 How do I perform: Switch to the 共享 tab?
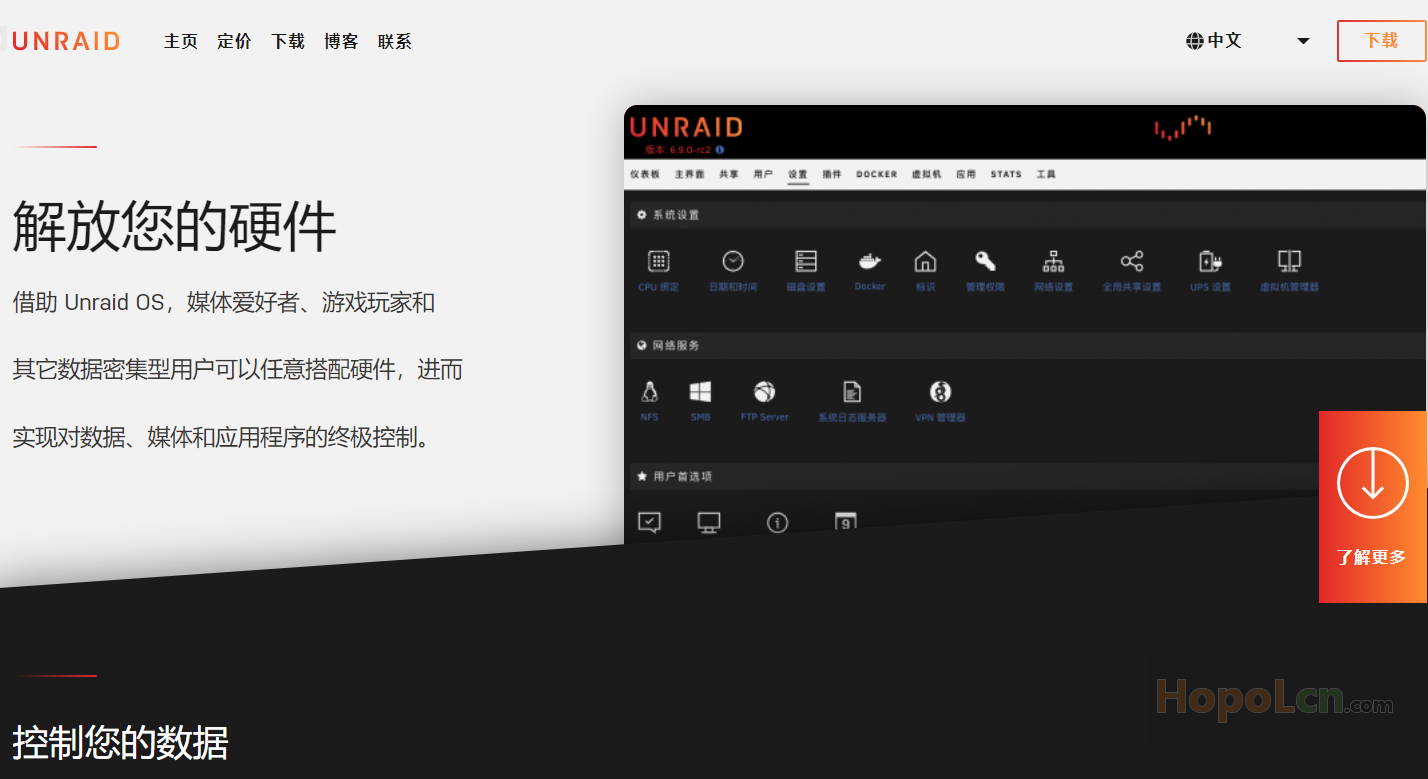click(729, 174)
